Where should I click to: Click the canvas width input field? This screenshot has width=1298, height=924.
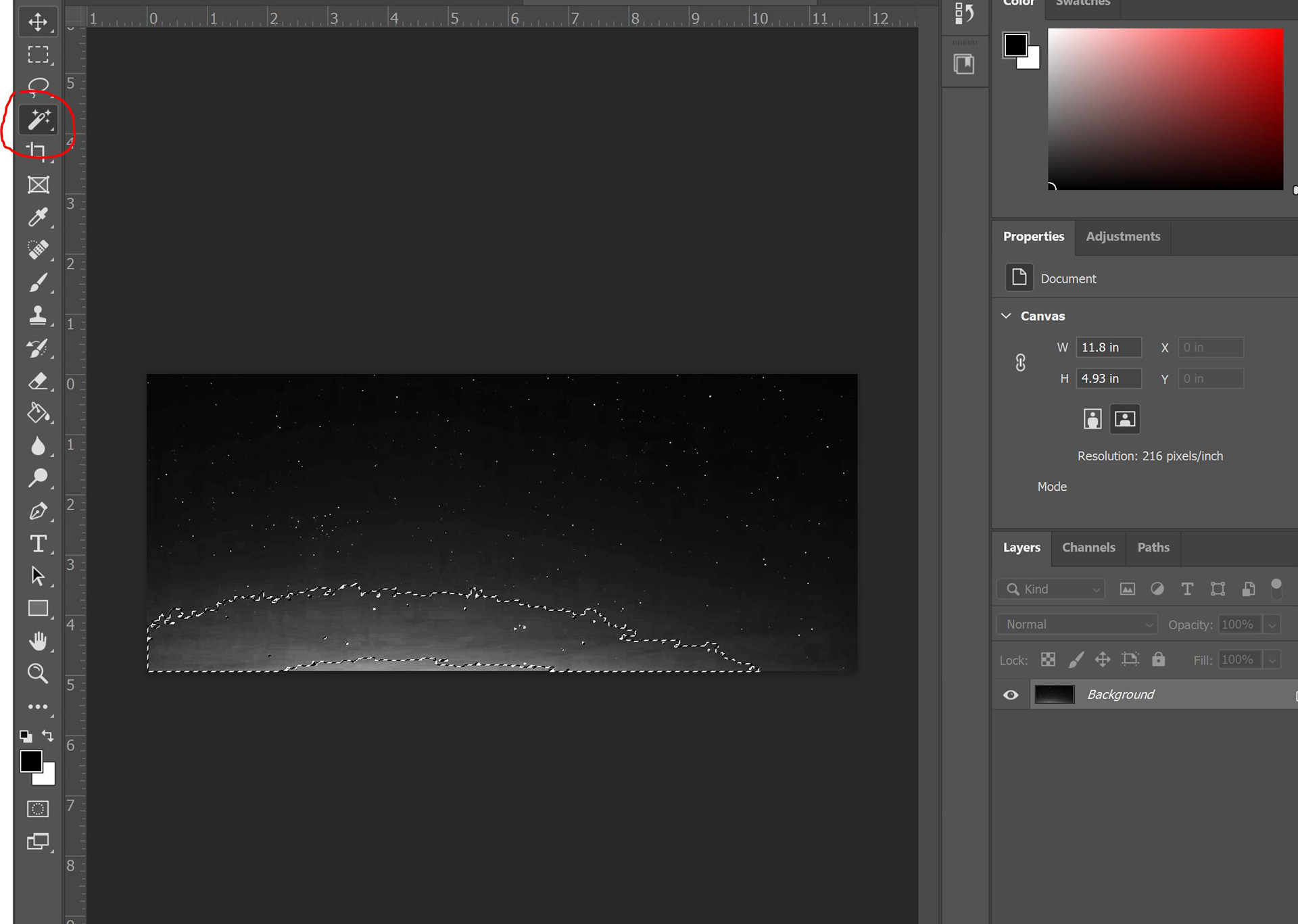tap(1108, 347)
